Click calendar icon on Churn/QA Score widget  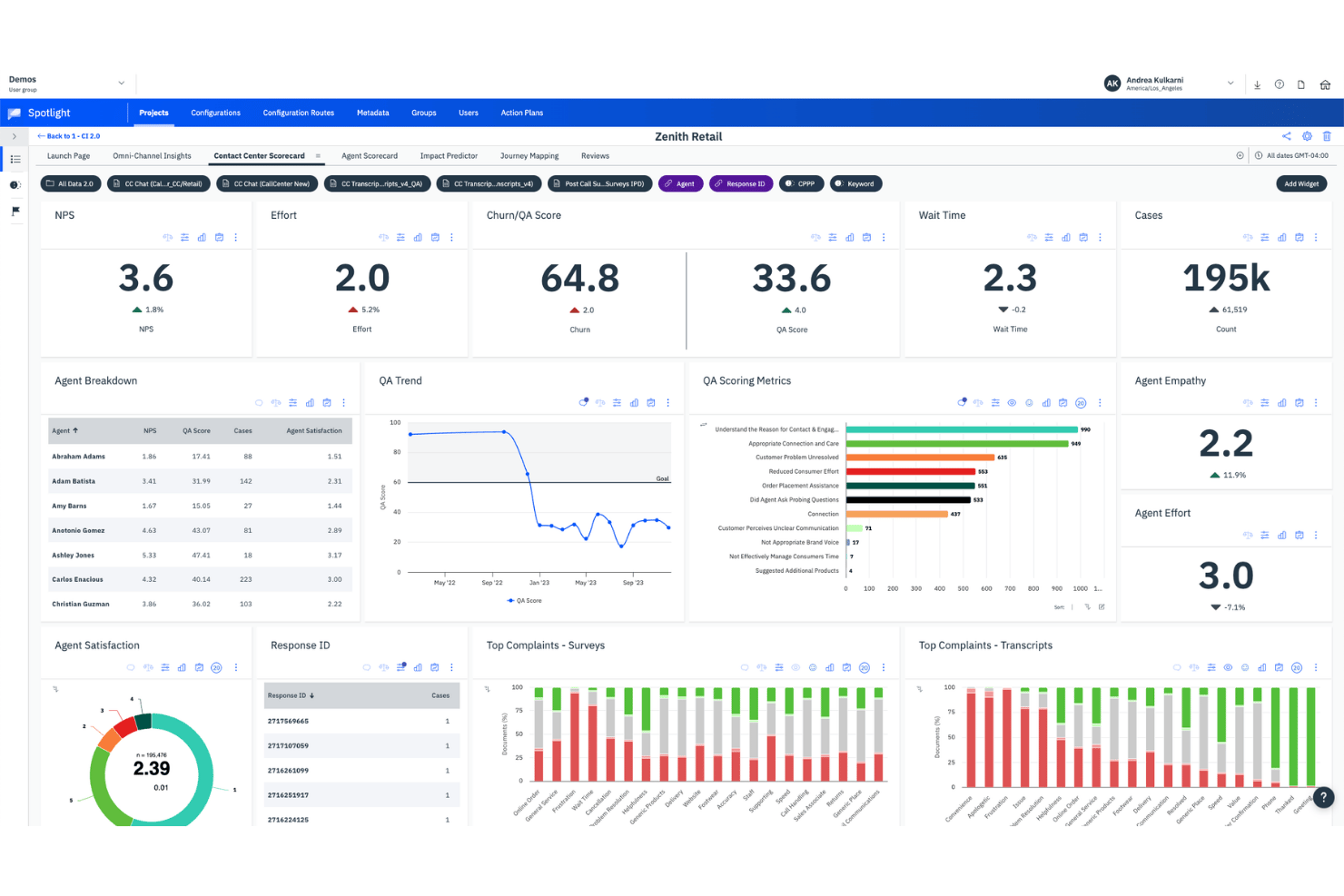pyautogui.click(x=866, y=238)
